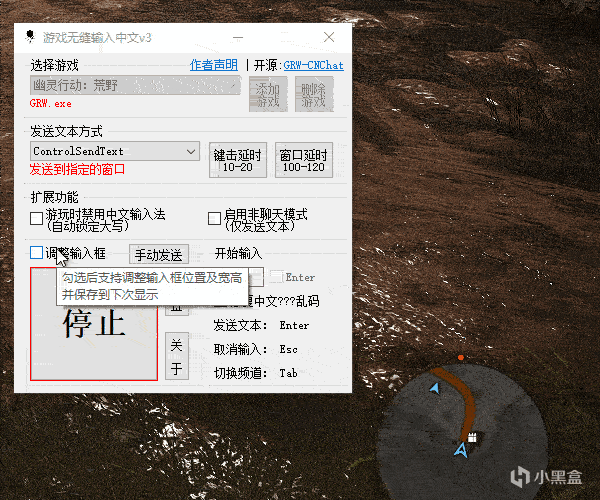Click the large 停止 button
Image resolution: width=600 pixels, height=500 pixels.
pyautogui.click(x=94, y=324)
